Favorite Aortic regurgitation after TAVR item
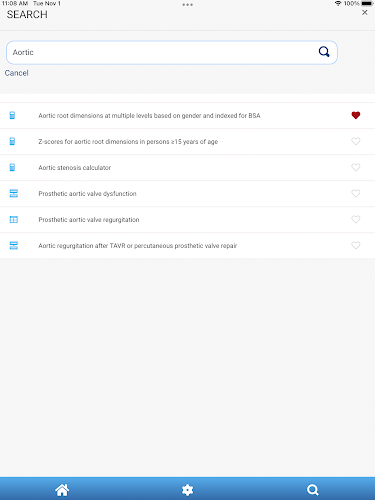 click(x=356, y=245)
